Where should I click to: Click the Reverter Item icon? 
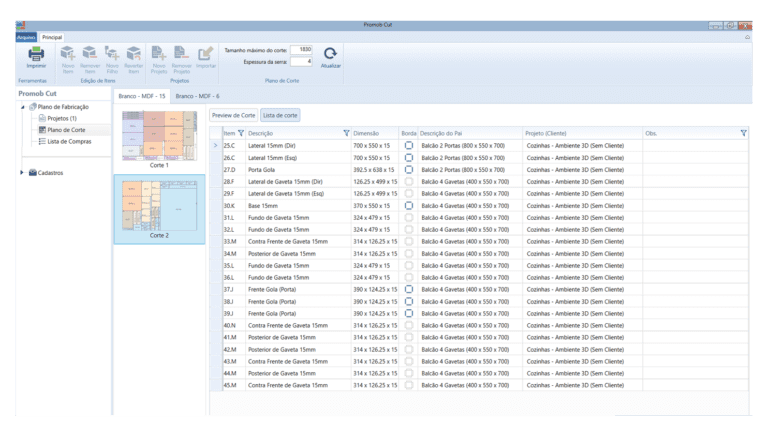click(x=134, y=54)
